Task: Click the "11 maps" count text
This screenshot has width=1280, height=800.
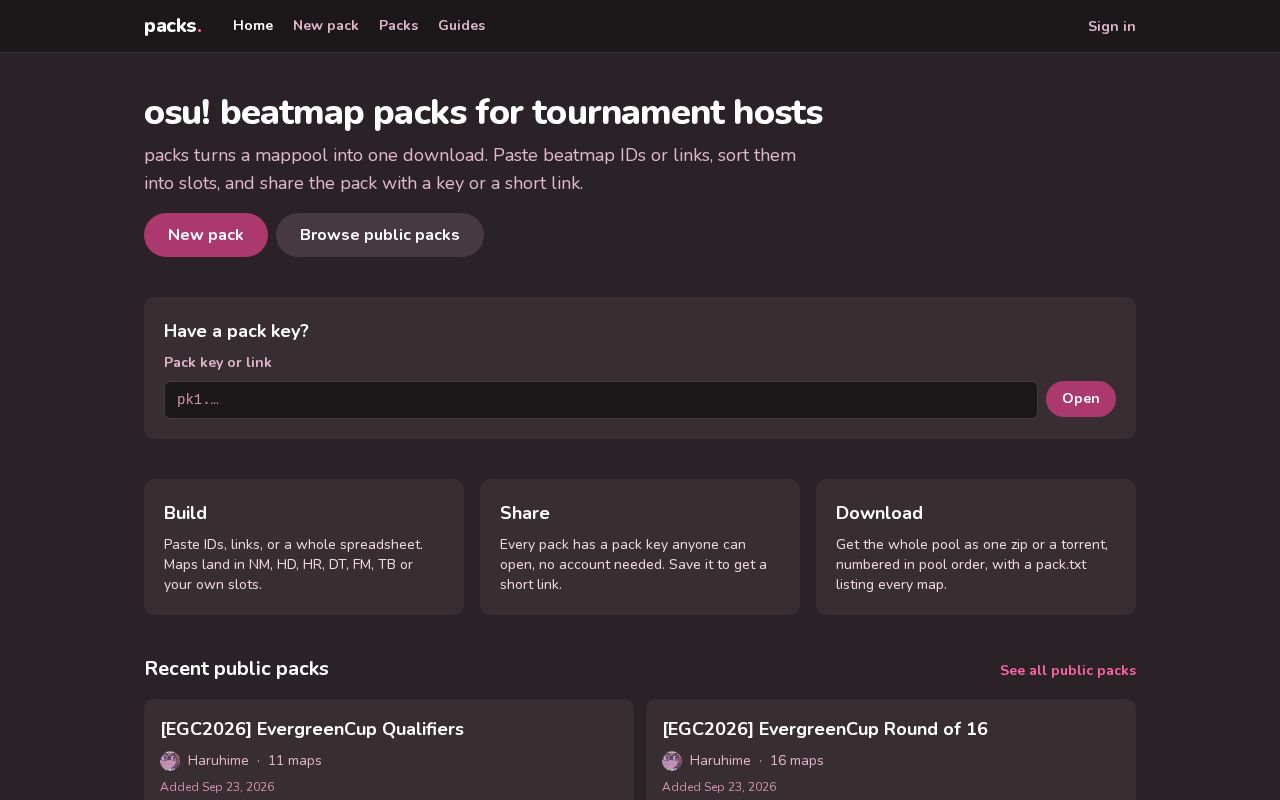Action: [295, 761]
